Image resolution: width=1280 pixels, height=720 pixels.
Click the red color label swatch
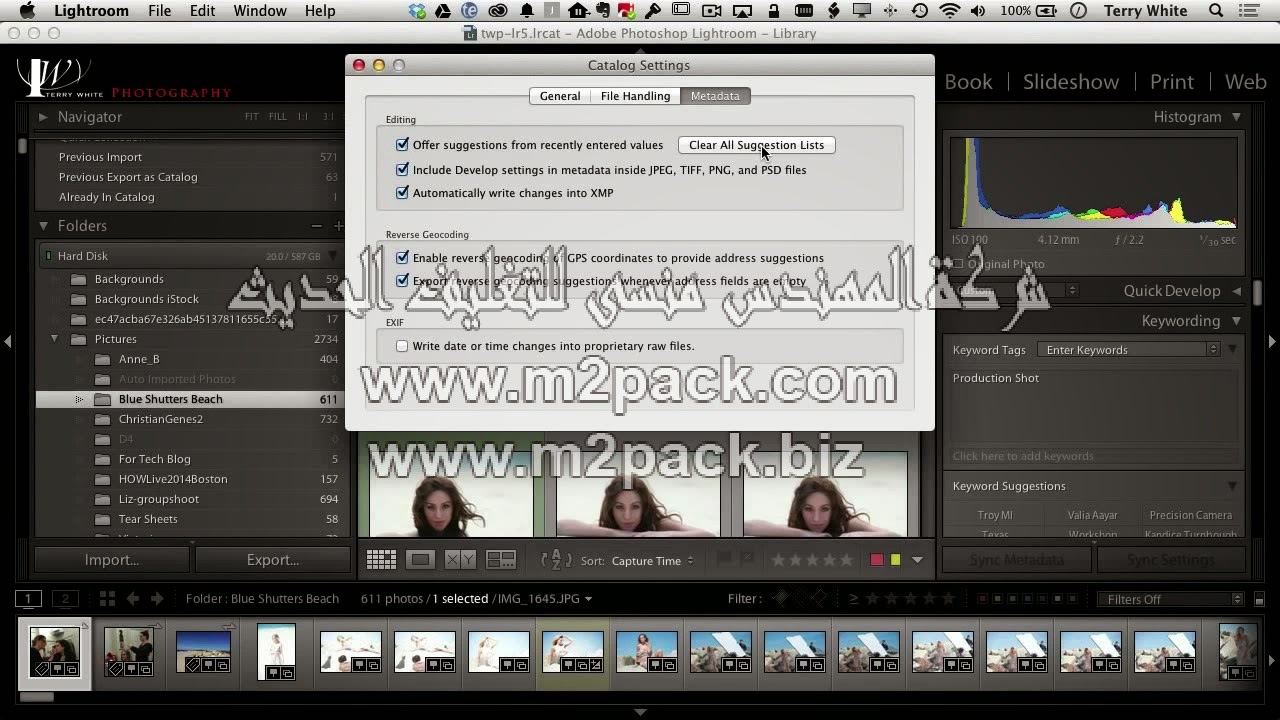pyautogui.click(x=877, y=560)
